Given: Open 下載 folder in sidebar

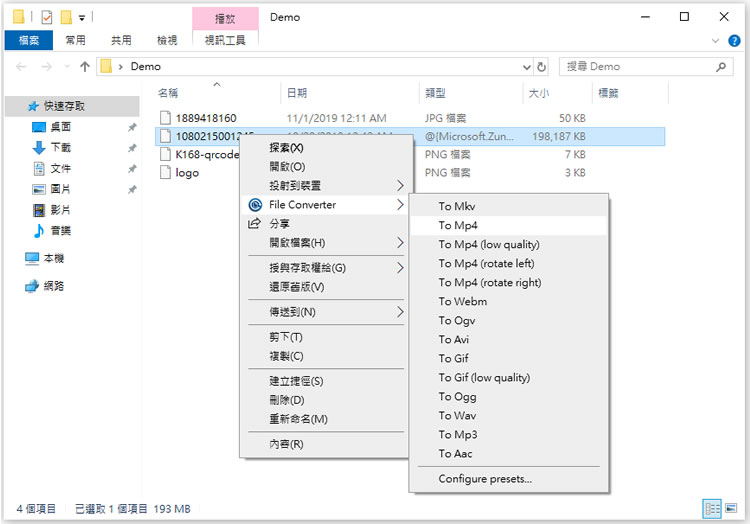Looking at the screenshot, I should coord(61,147).
